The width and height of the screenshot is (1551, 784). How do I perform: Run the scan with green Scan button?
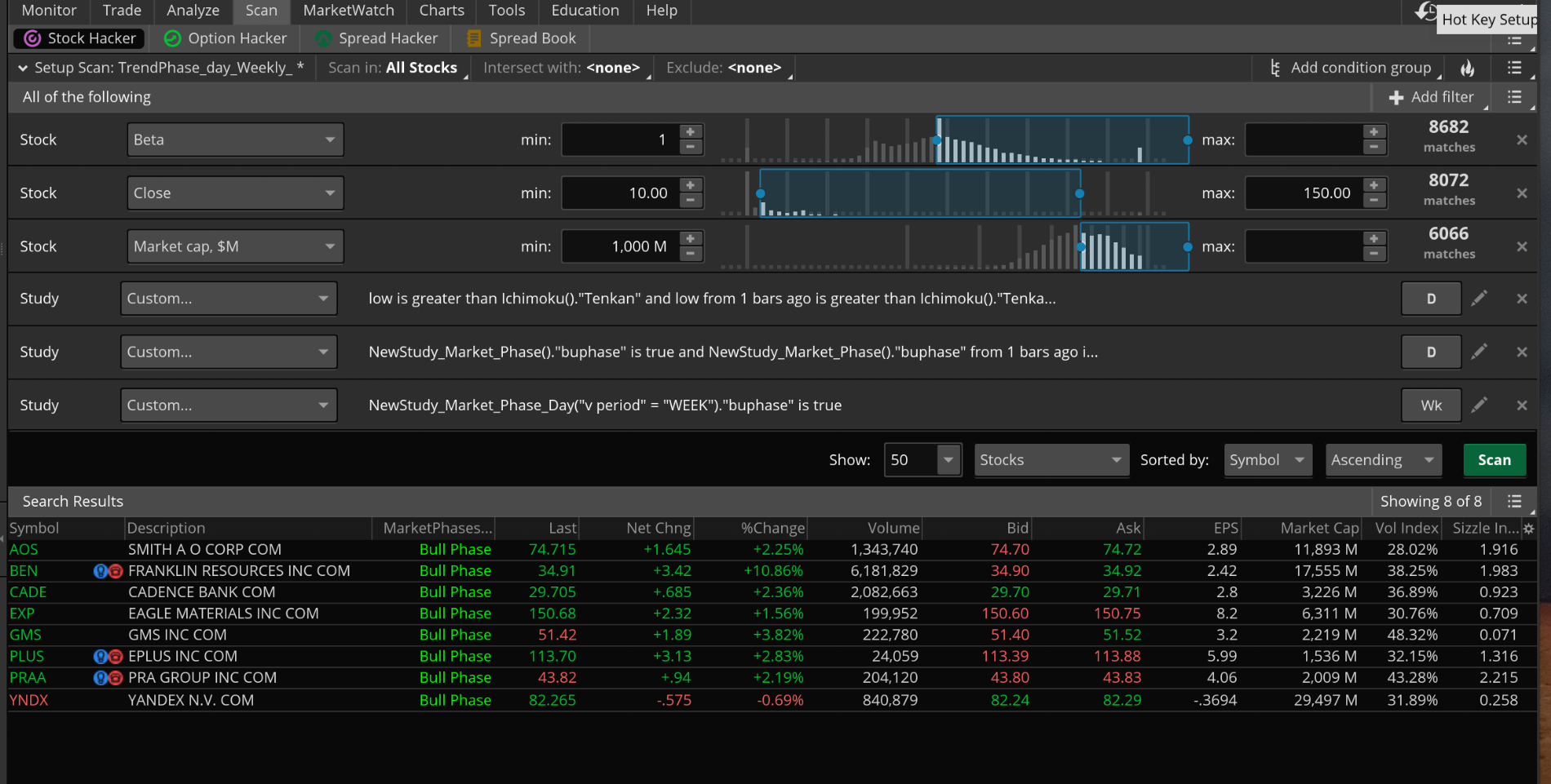(x=1494, y=460)
